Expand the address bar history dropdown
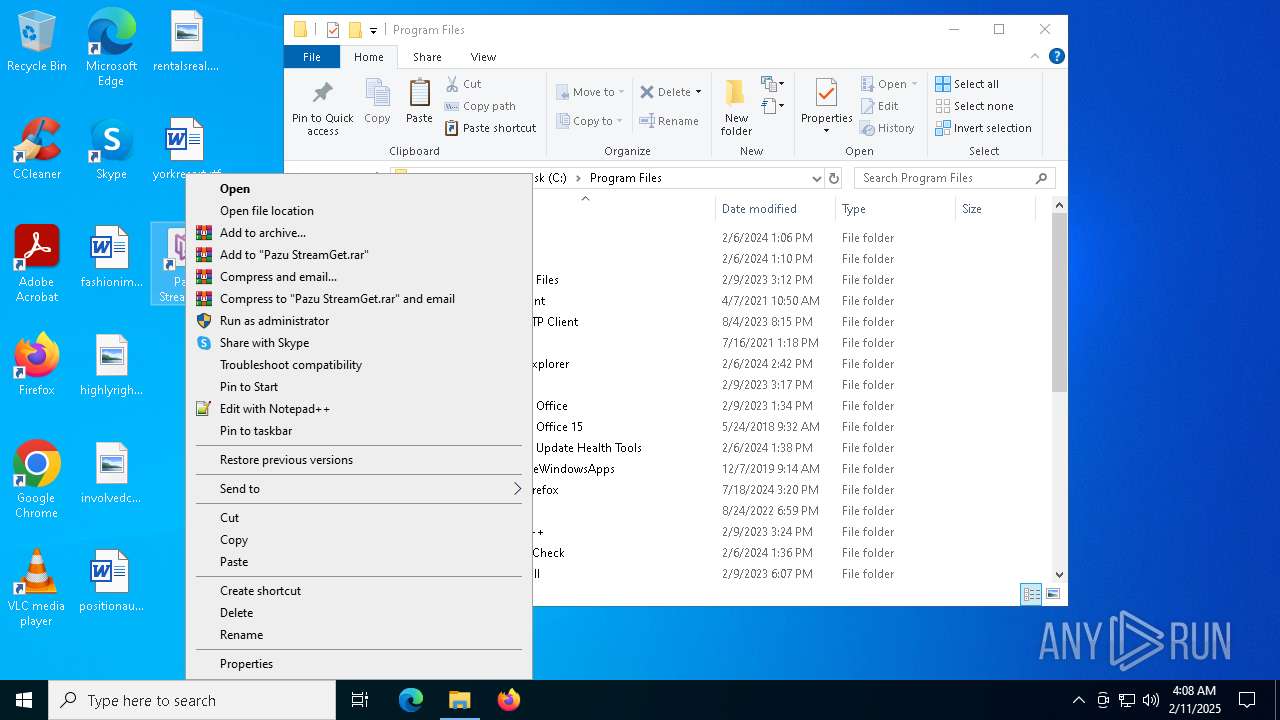The image size is (1280, 720). (x=817, y=178)
